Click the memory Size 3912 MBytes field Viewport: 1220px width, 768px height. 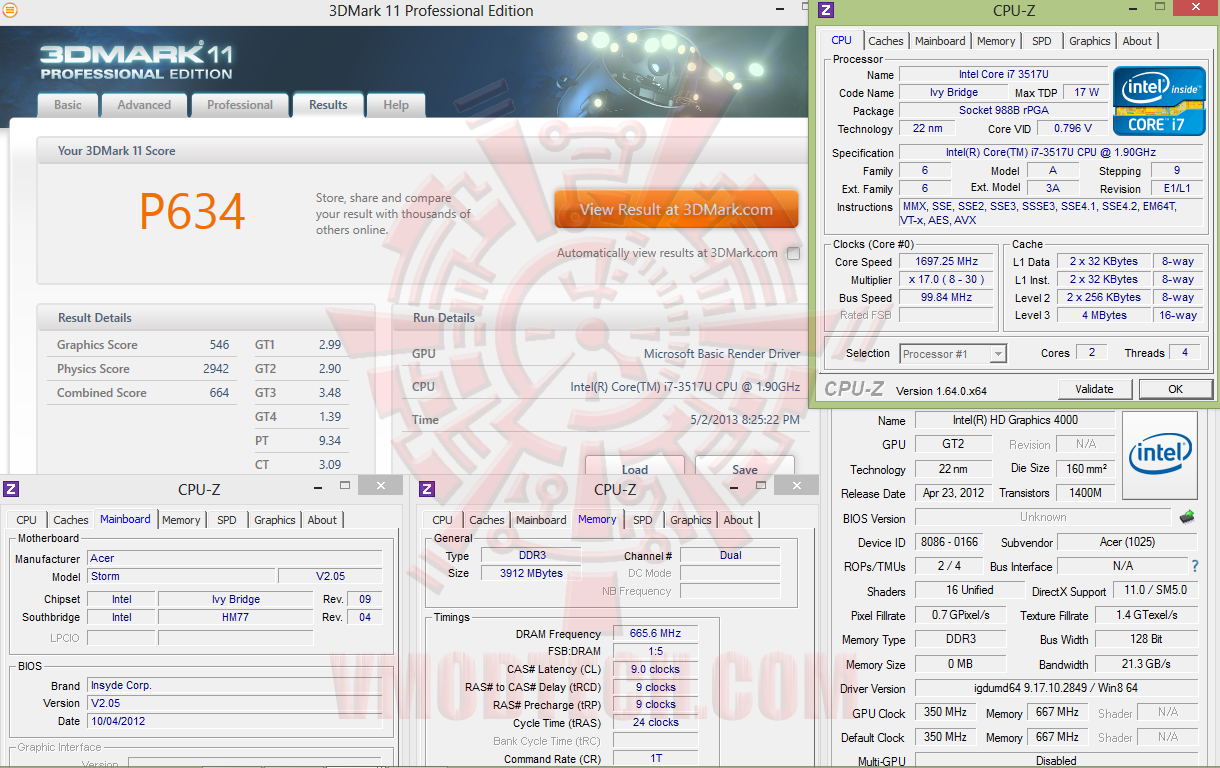click(531, 574)
